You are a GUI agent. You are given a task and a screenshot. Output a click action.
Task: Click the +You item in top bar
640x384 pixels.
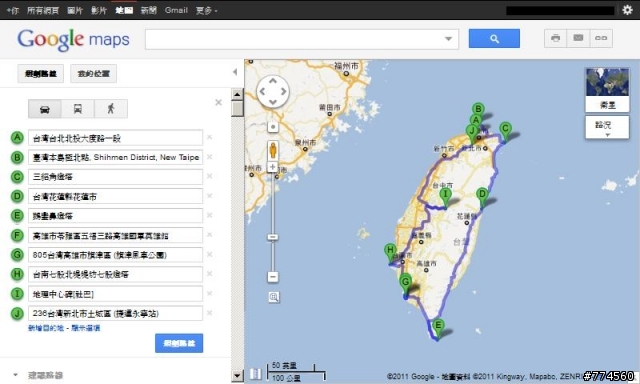point(13,10)
